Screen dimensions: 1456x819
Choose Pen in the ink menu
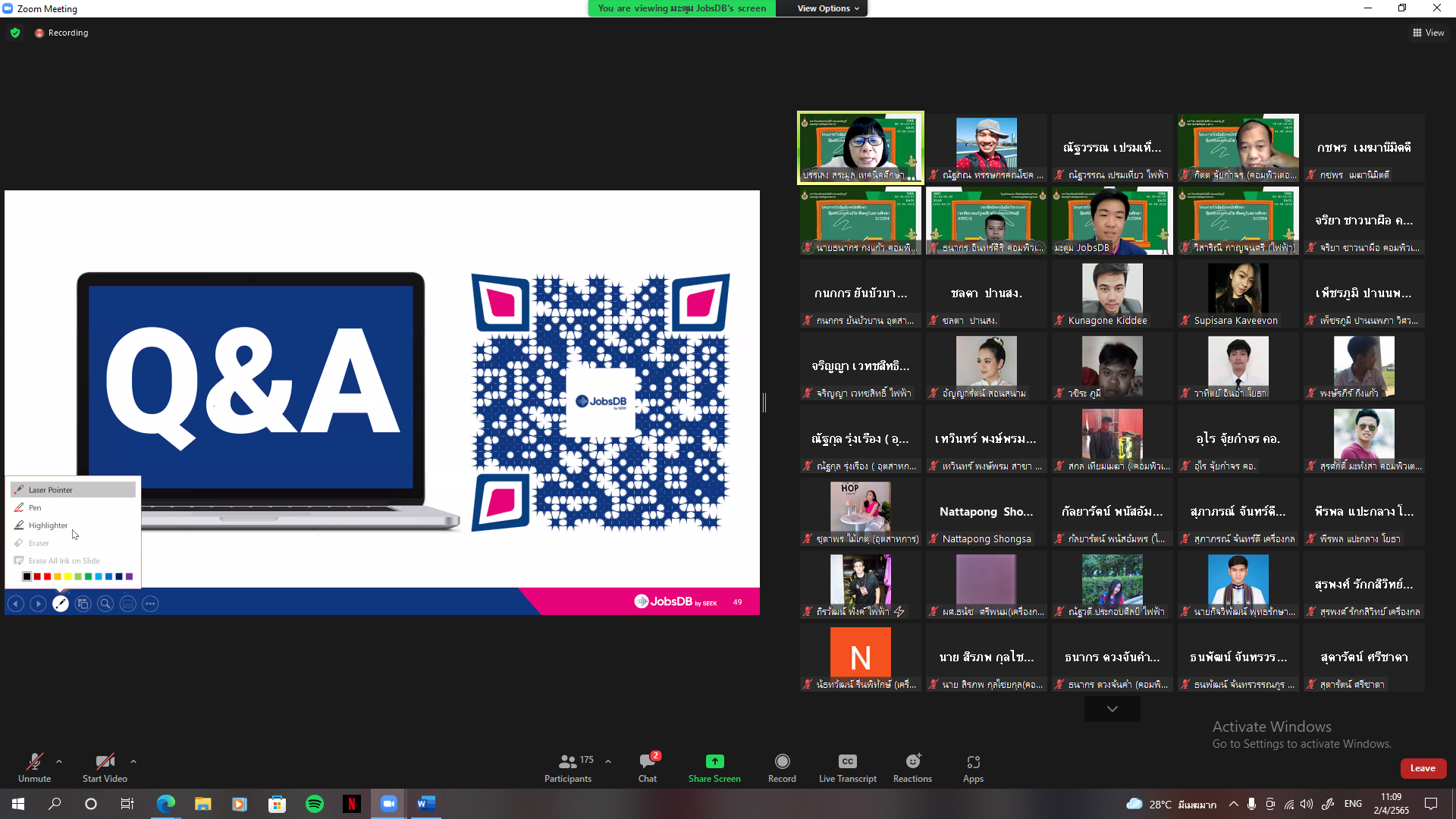point(35,507)
